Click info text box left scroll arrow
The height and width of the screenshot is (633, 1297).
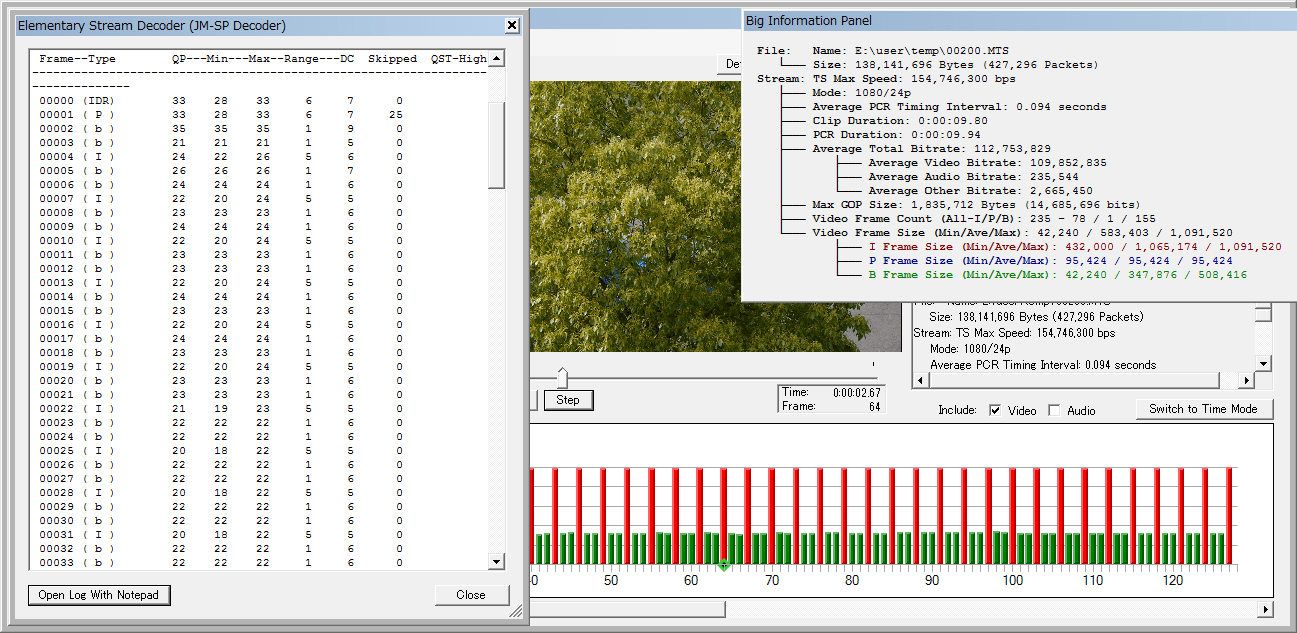click(919, 381)
